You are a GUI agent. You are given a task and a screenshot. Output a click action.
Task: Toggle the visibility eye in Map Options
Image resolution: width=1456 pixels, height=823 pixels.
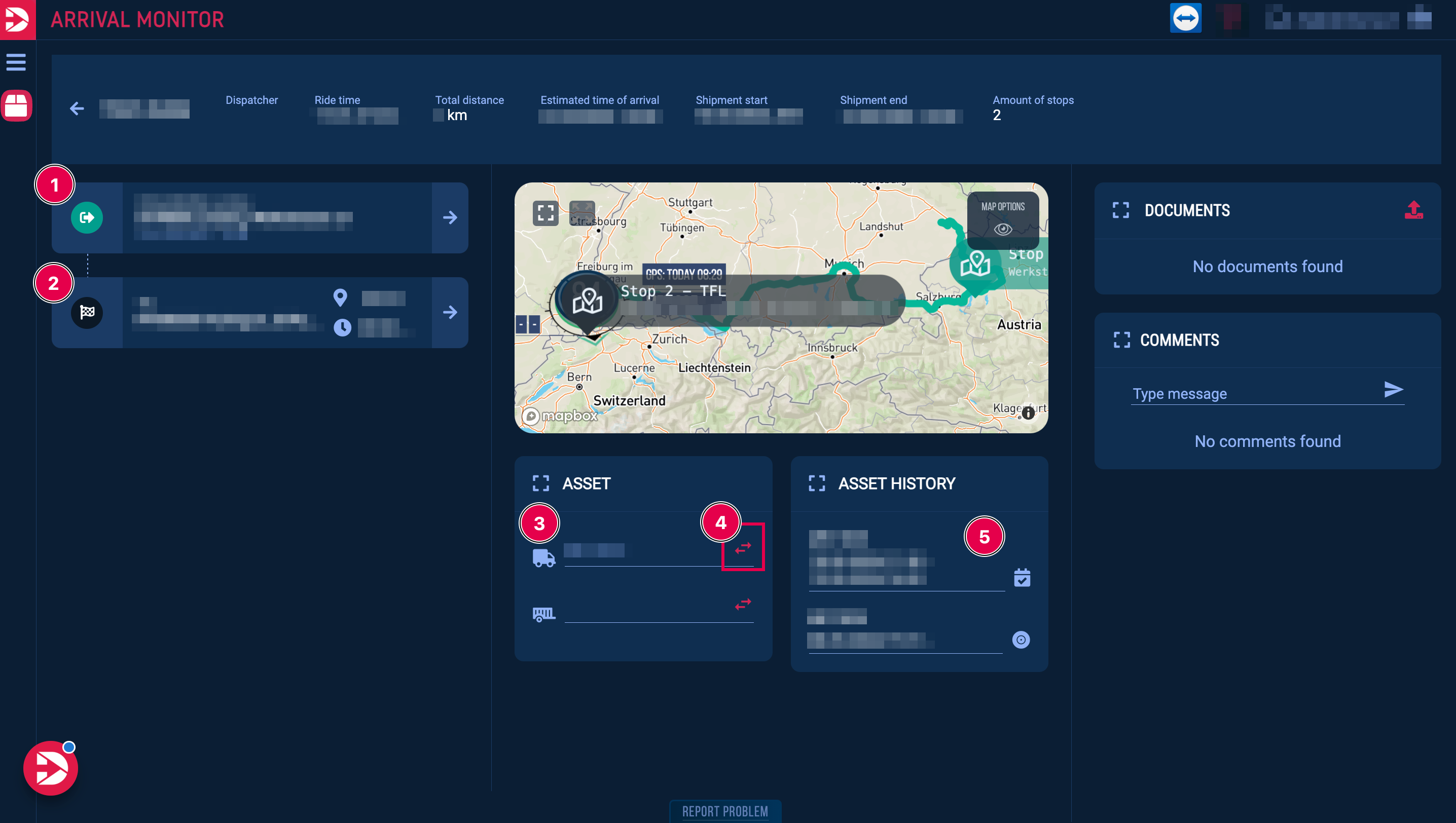point(1003,230)
